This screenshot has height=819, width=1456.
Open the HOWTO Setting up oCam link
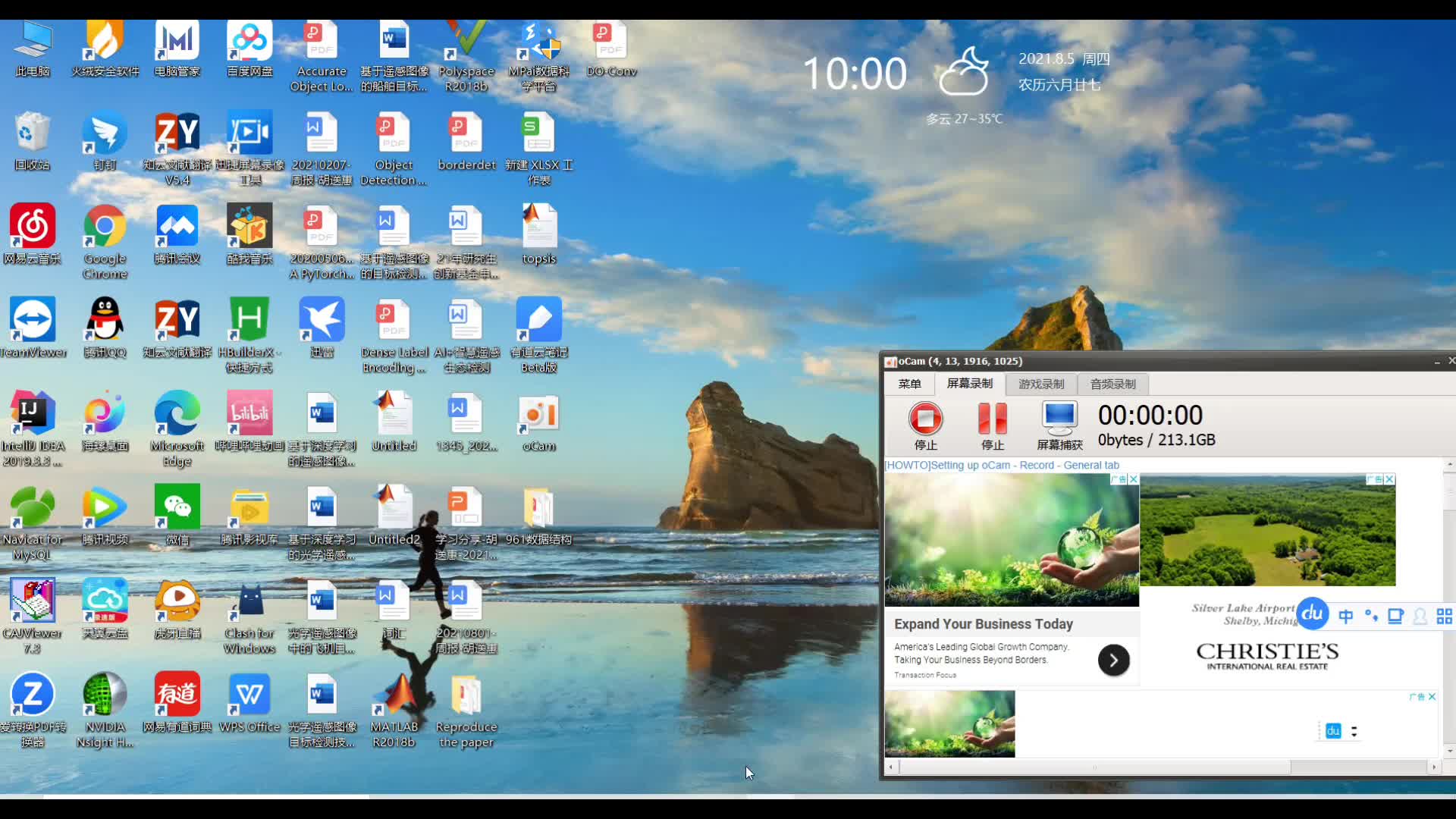(1001, 465)
